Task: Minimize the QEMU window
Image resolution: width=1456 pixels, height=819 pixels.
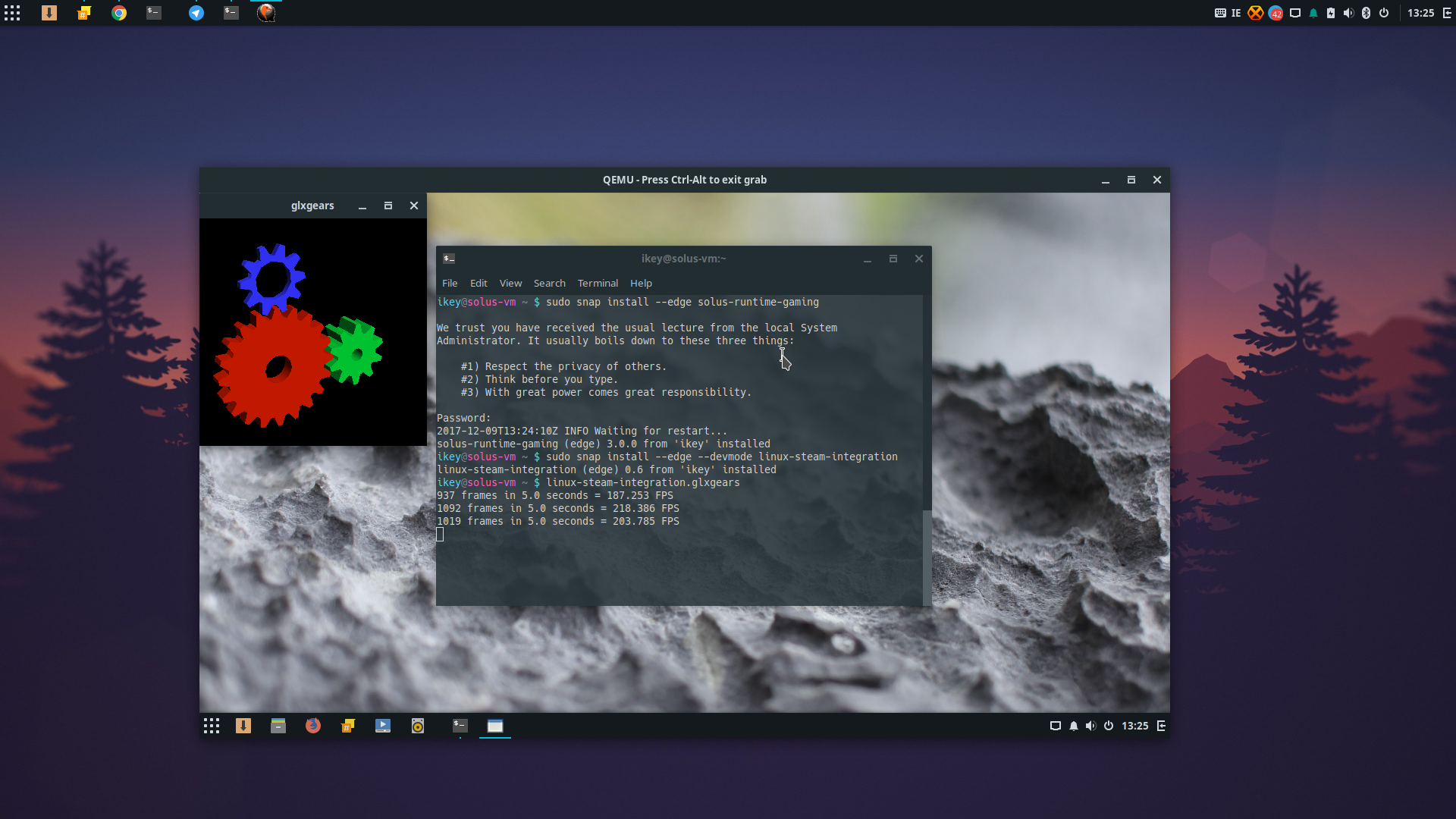Action: [1106, 180]
